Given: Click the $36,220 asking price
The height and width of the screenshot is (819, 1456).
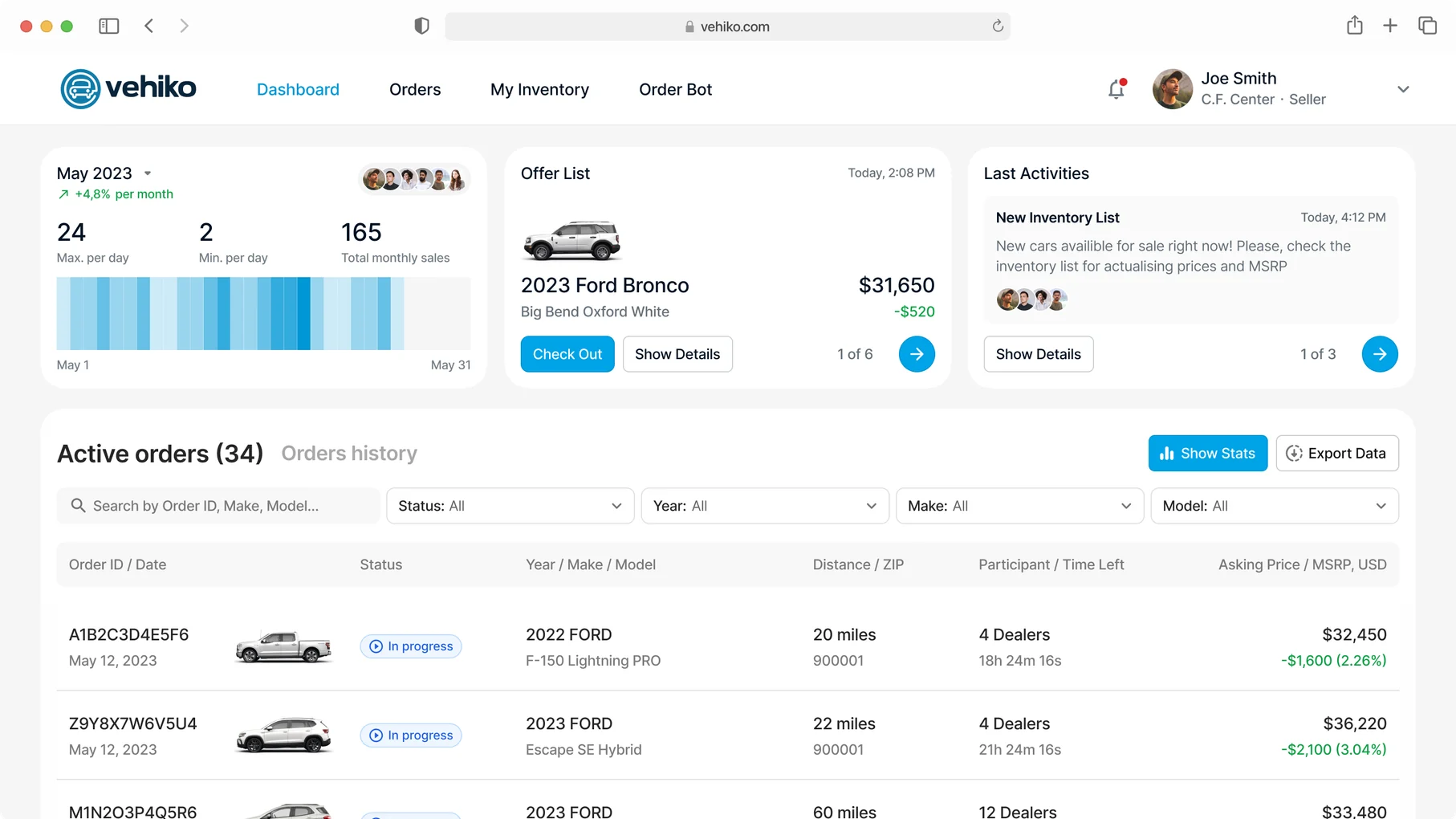Looking at the screenshot, I should 1354,724.
